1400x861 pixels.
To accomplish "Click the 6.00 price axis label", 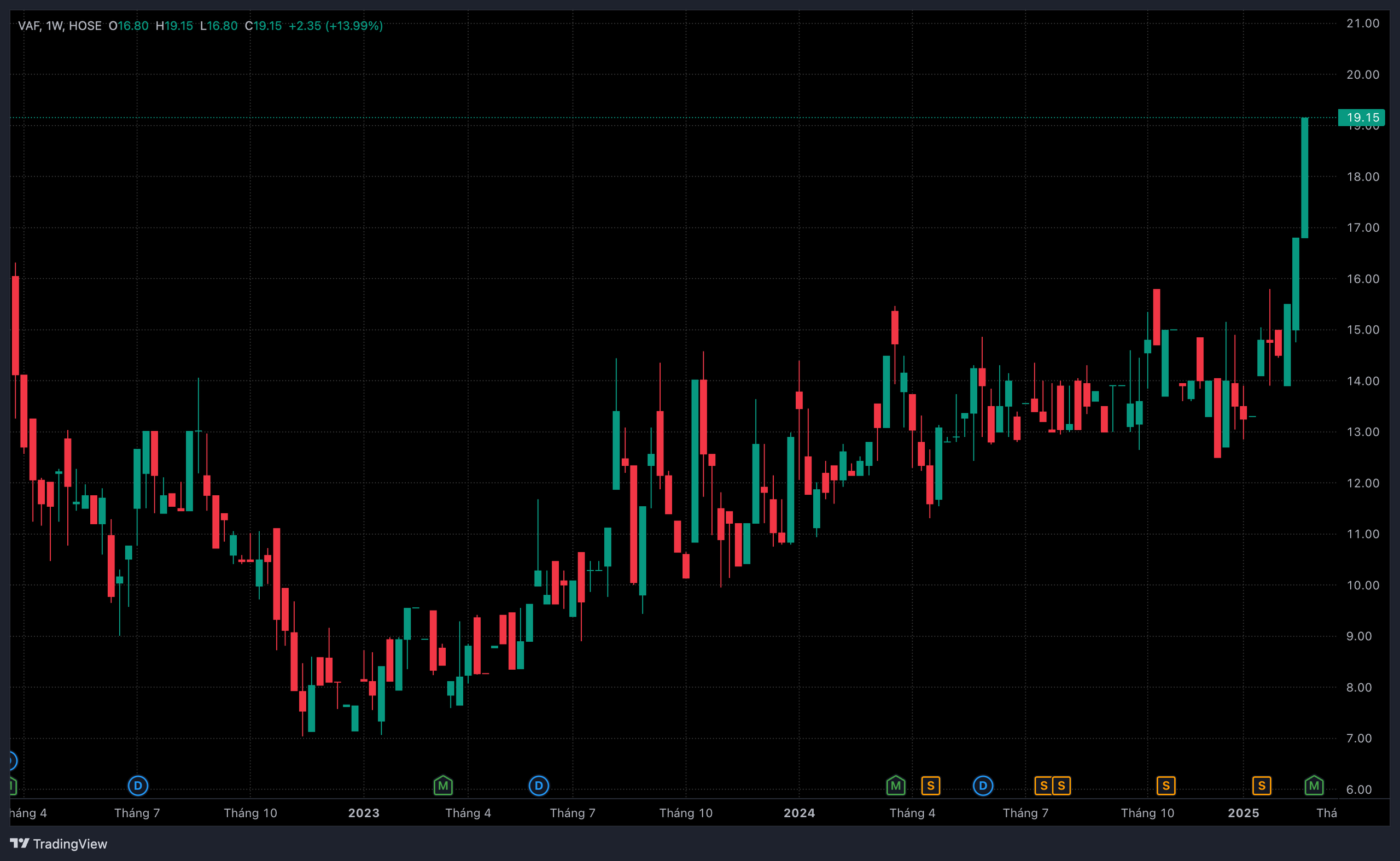I will [x=1359, y=789].
